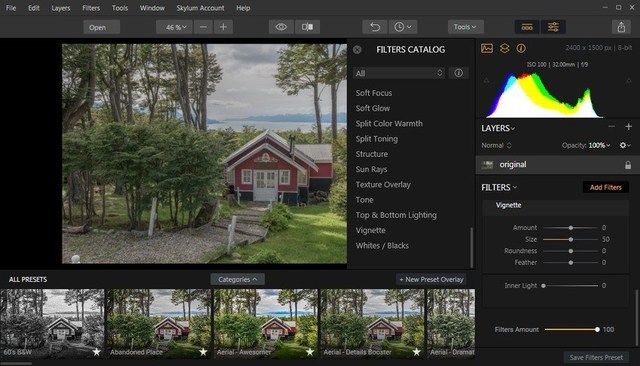
Task: Toggle the left histogram clipping triangle
Action: tap(486, 81)
